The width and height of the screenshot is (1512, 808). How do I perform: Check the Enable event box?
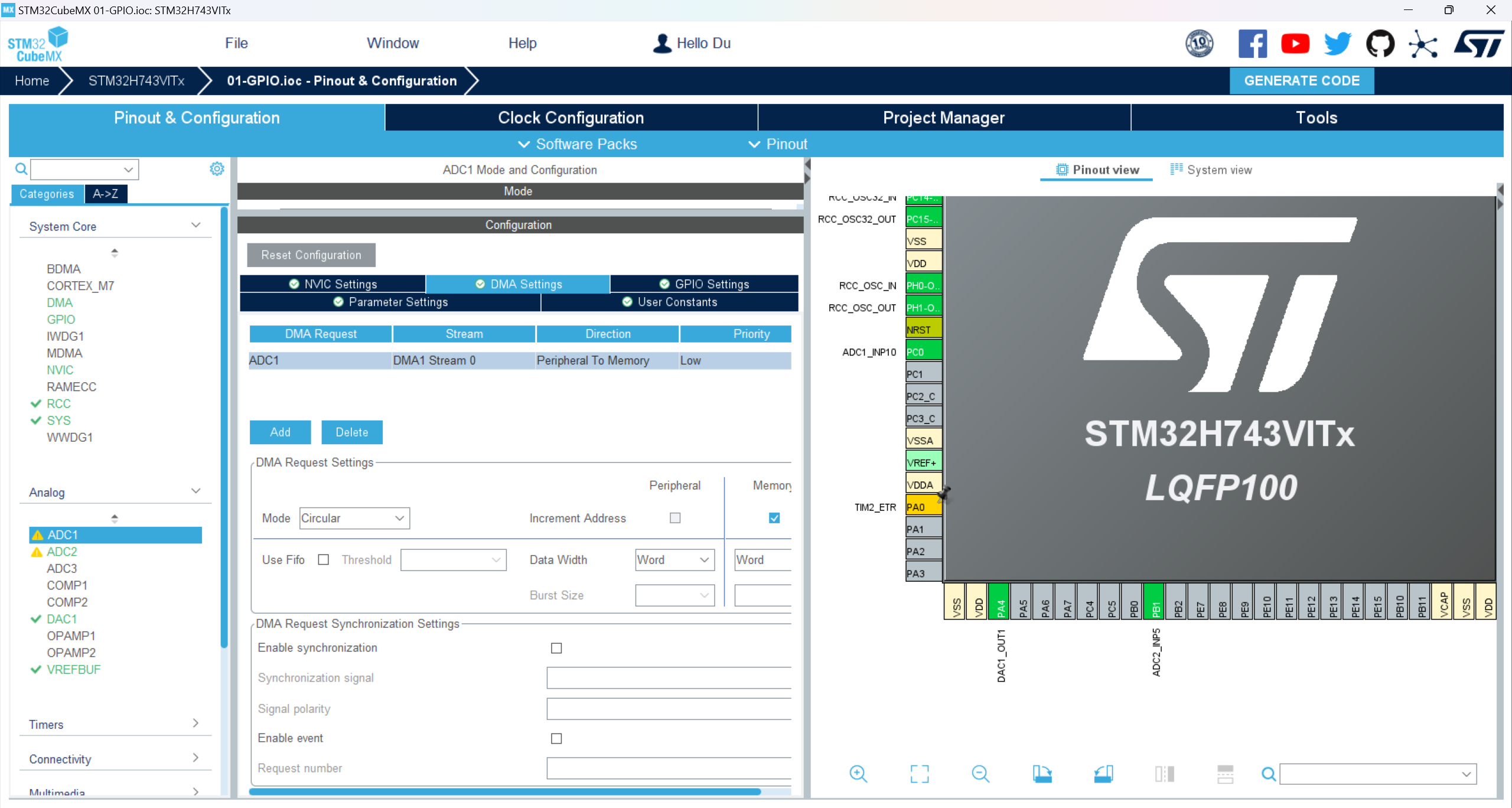tap(556, 738)
